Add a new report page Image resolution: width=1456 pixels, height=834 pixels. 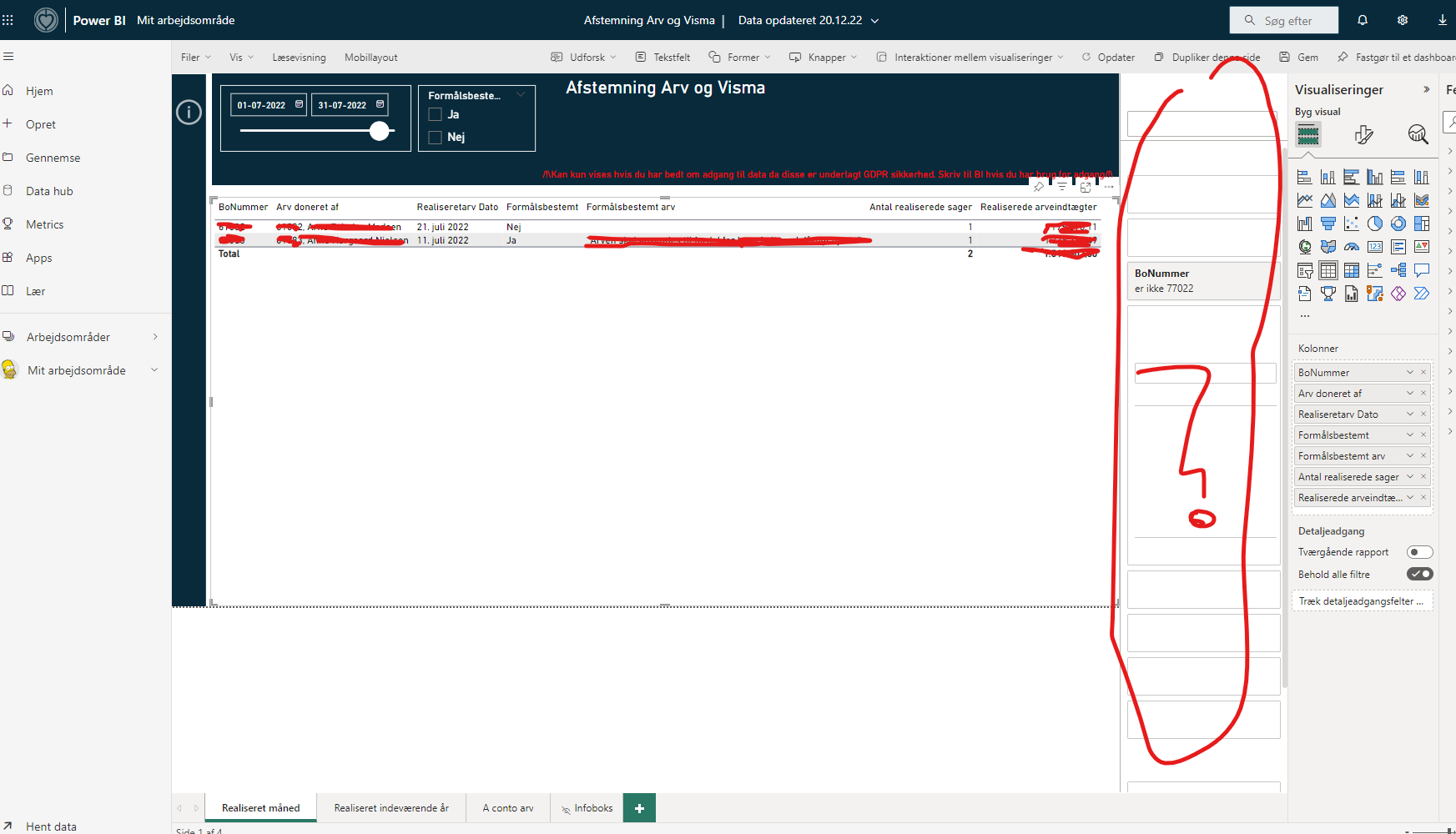[639, 808]
